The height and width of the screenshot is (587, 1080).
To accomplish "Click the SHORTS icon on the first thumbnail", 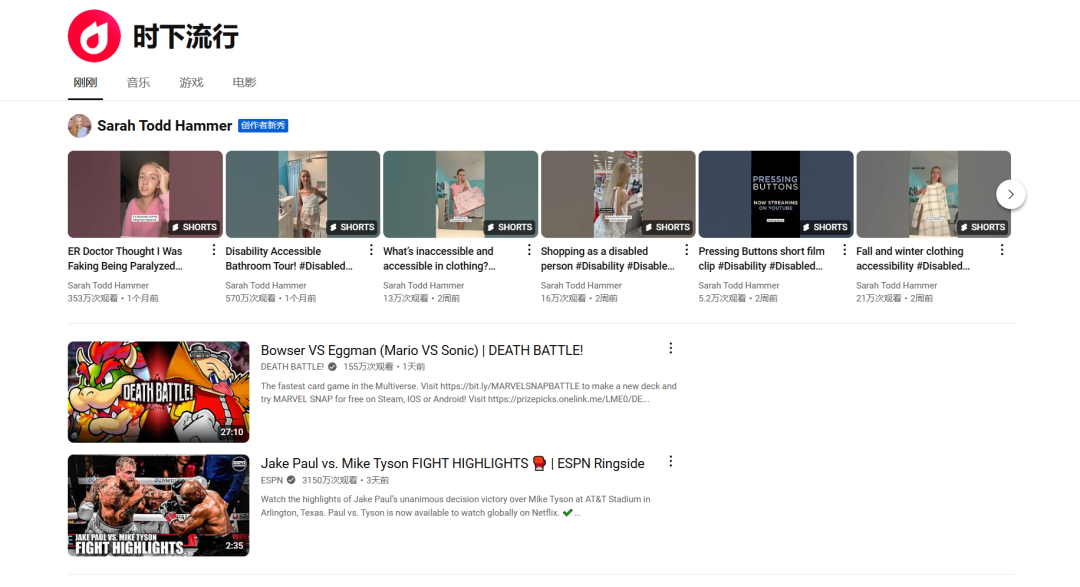I will 193,227.
